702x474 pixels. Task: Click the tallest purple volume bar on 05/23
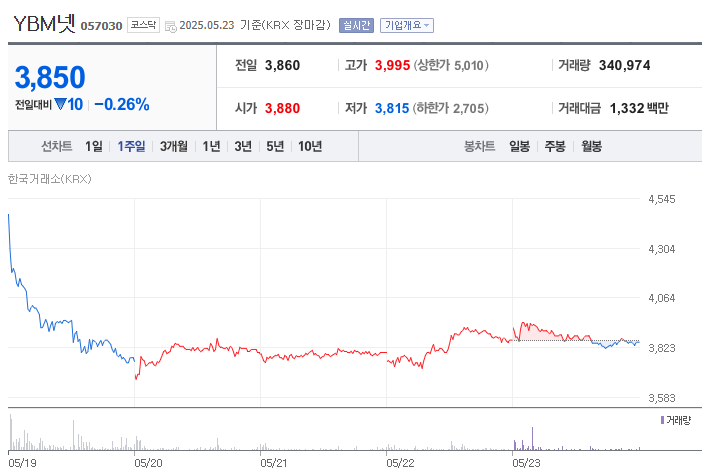tap(532, 439)
